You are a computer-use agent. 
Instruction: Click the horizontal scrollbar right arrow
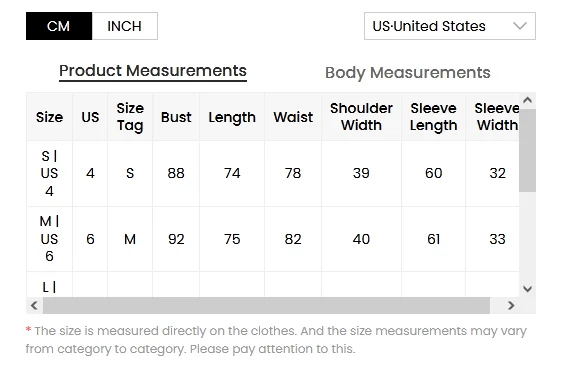tap(511, 305)
